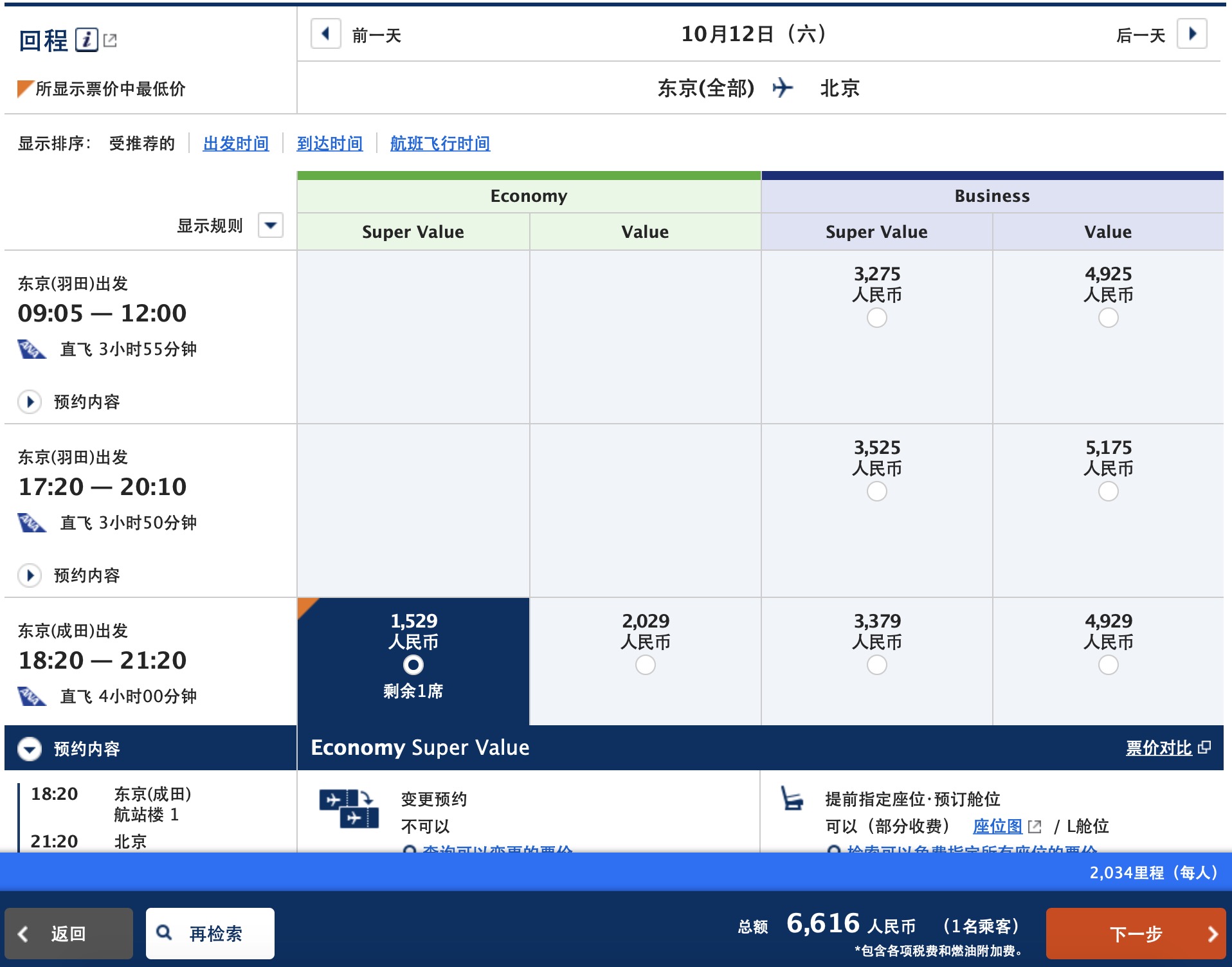Select Business Super Value 3,525 for 17:20 flight
This screenshot has height=967, width=1232.
point(876,491)
